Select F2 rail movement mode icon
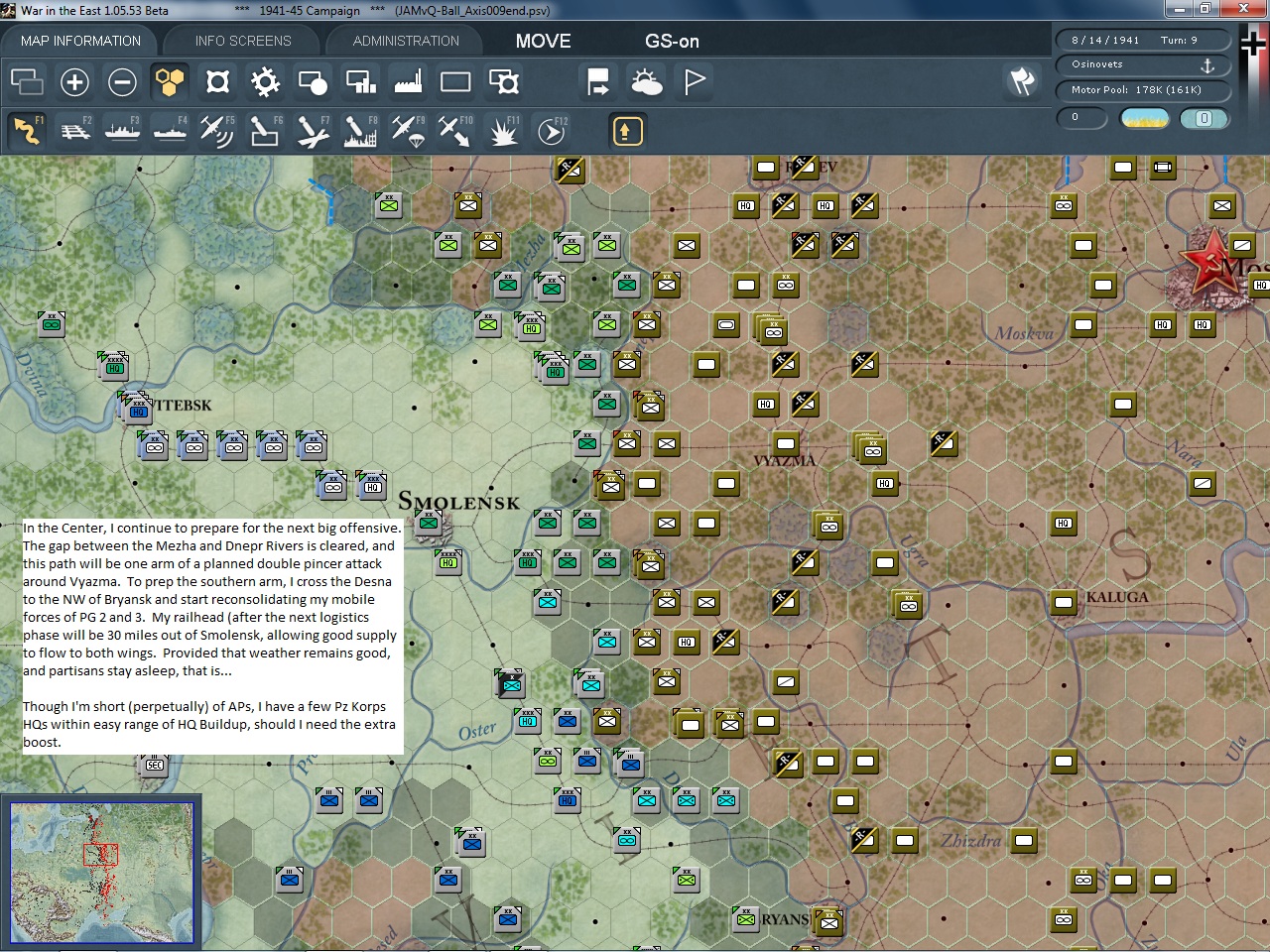Viewport: 1270px width, 952px height. tap(74, 131)
